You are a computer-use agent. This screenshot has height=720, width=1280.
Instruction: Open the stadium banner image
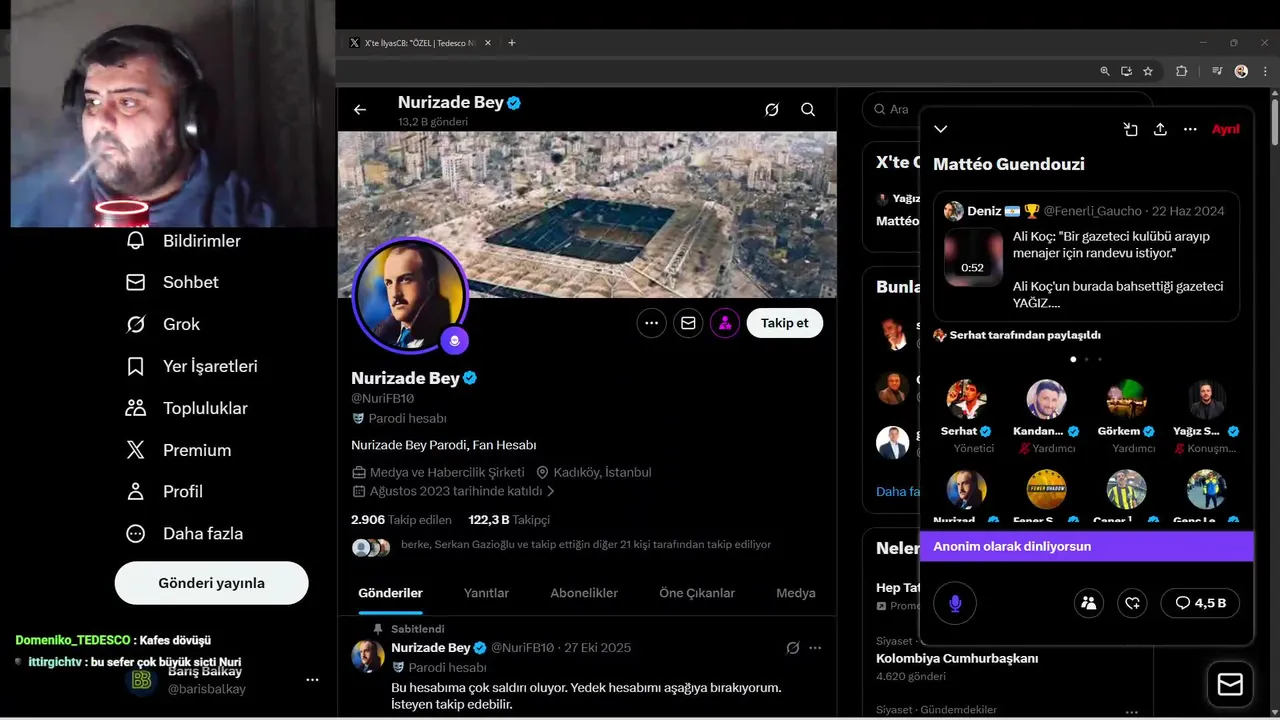pos(587,214)
